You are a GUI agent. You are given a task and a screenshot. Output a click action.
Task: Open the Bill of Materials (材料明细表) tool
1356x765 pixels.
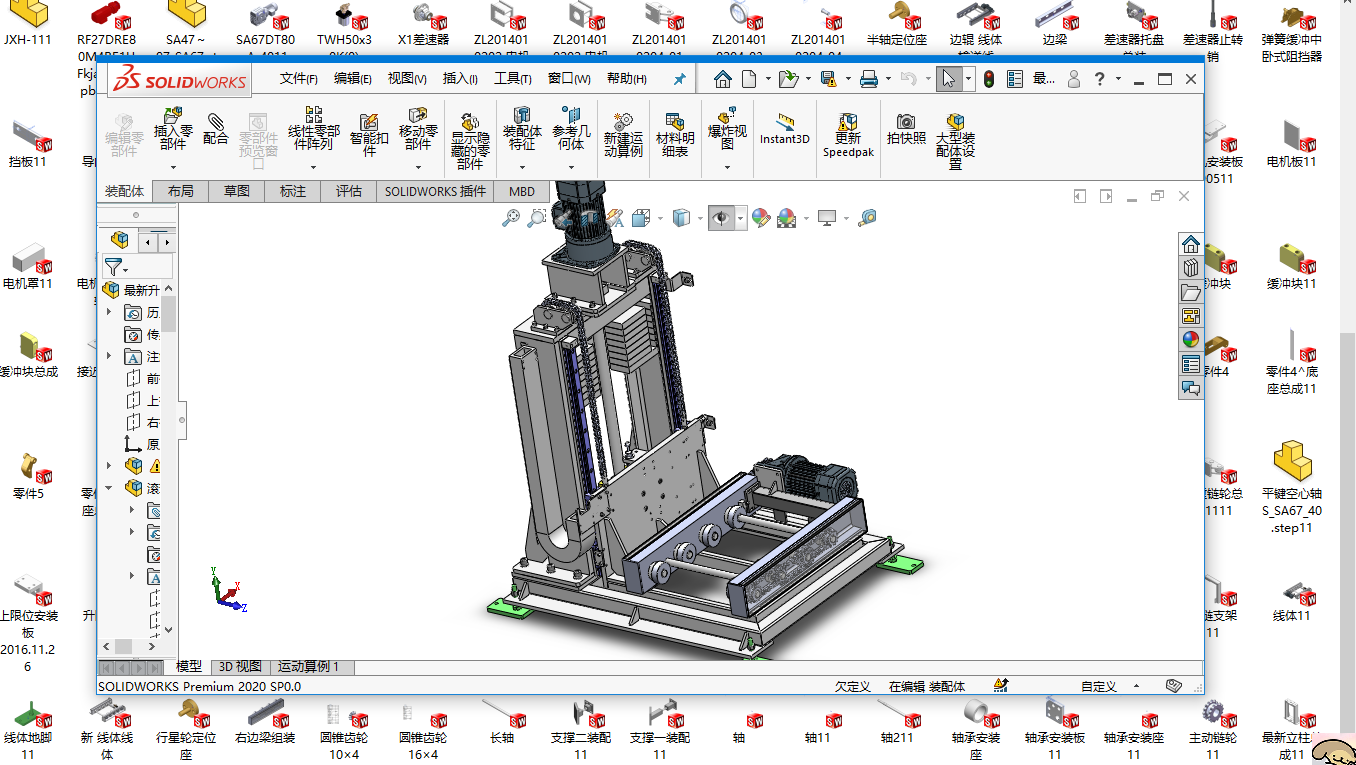[x=674, y=133]
